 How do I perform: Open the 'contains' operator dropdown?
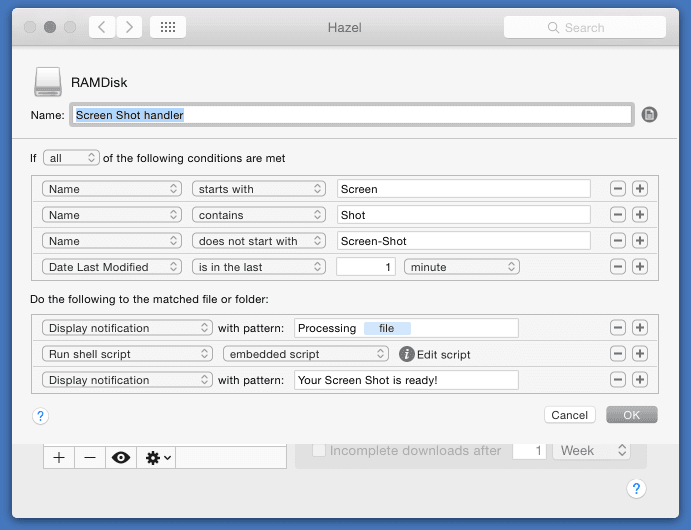pos(259,215)
